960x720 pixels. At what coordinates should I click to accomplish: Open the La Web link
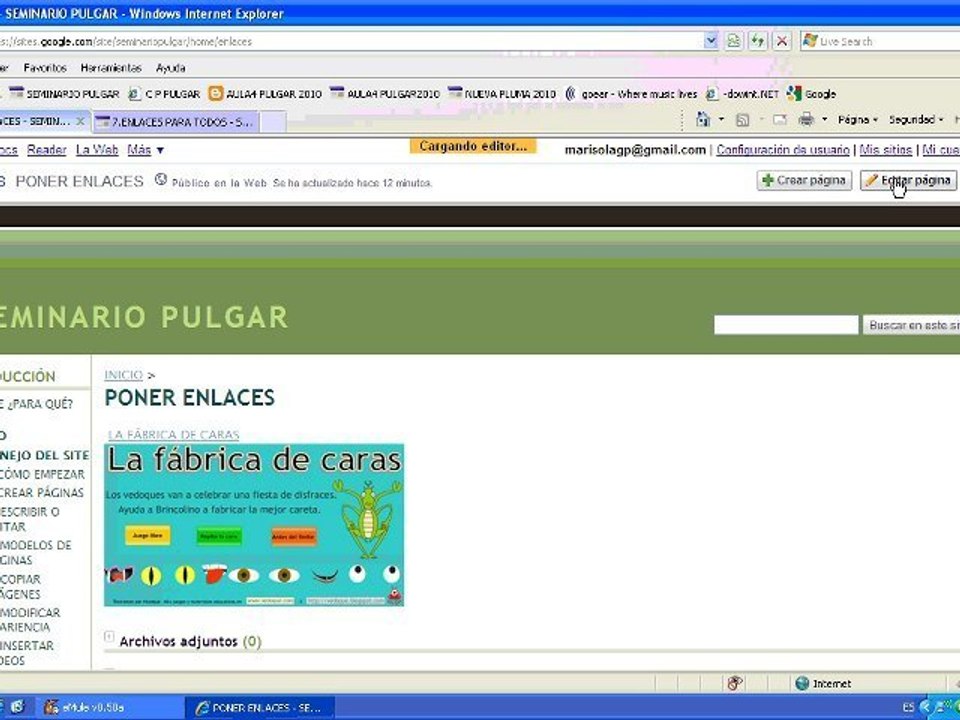(x=97, y=150)
